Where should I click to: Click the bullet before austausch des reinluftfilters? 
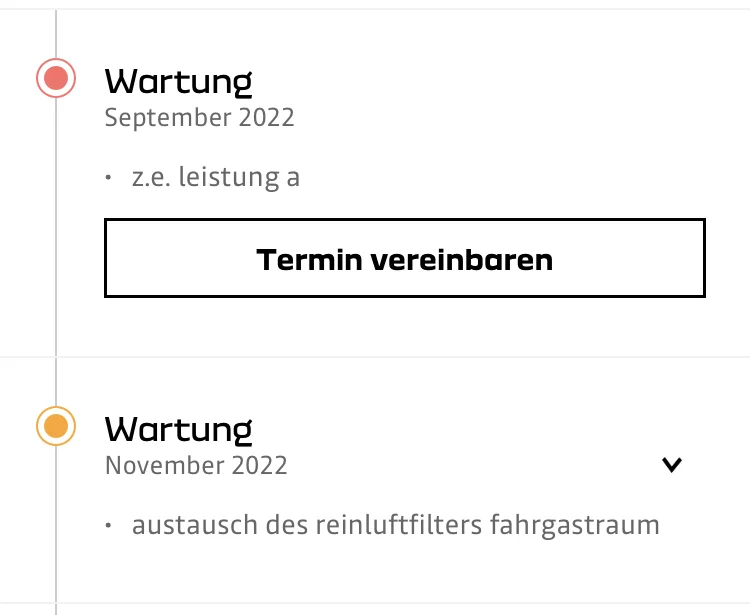108,526
